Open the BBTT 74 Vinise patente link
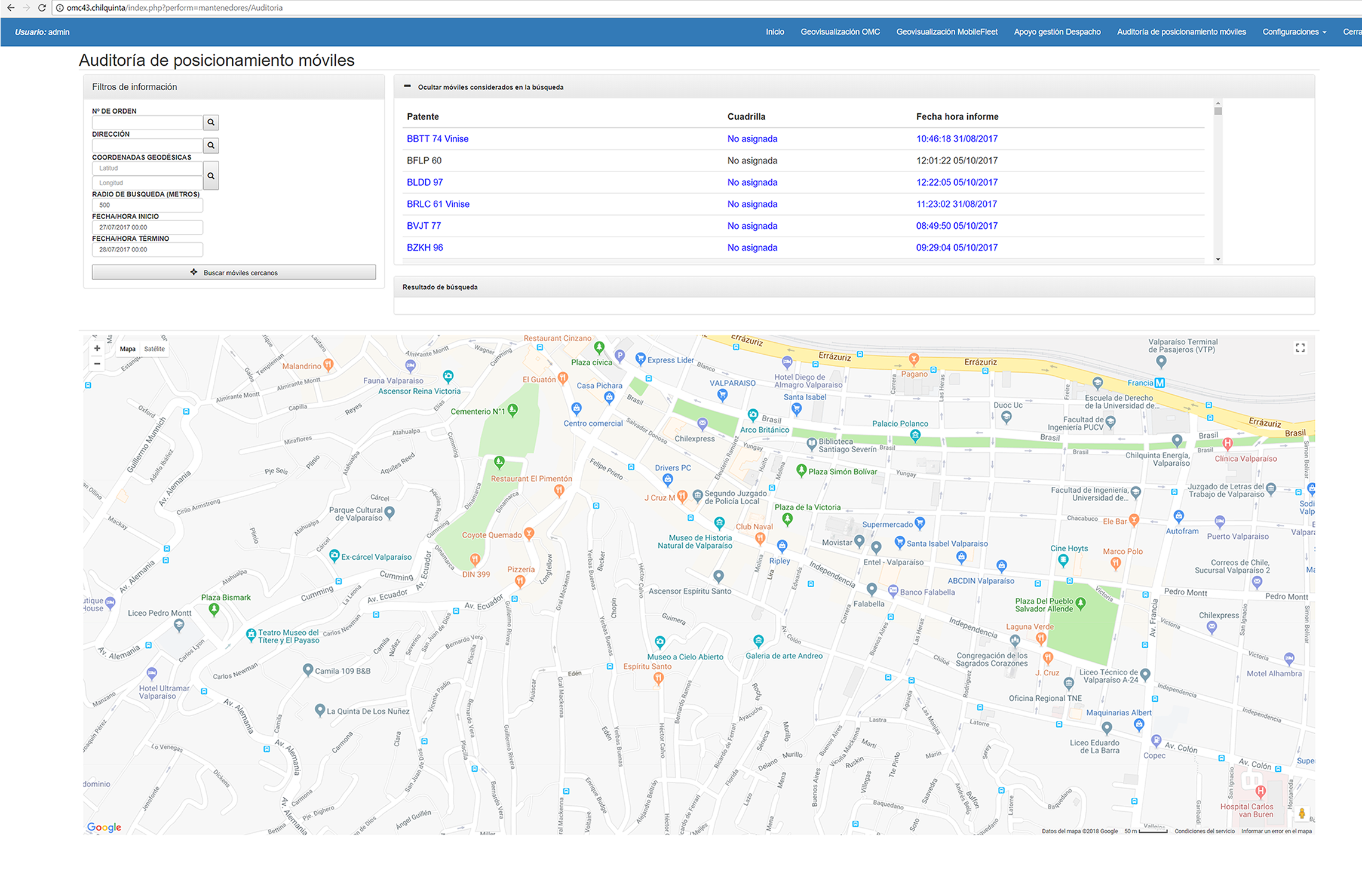The height and width of the screenshot is (896, 1362). pos(437,139)
